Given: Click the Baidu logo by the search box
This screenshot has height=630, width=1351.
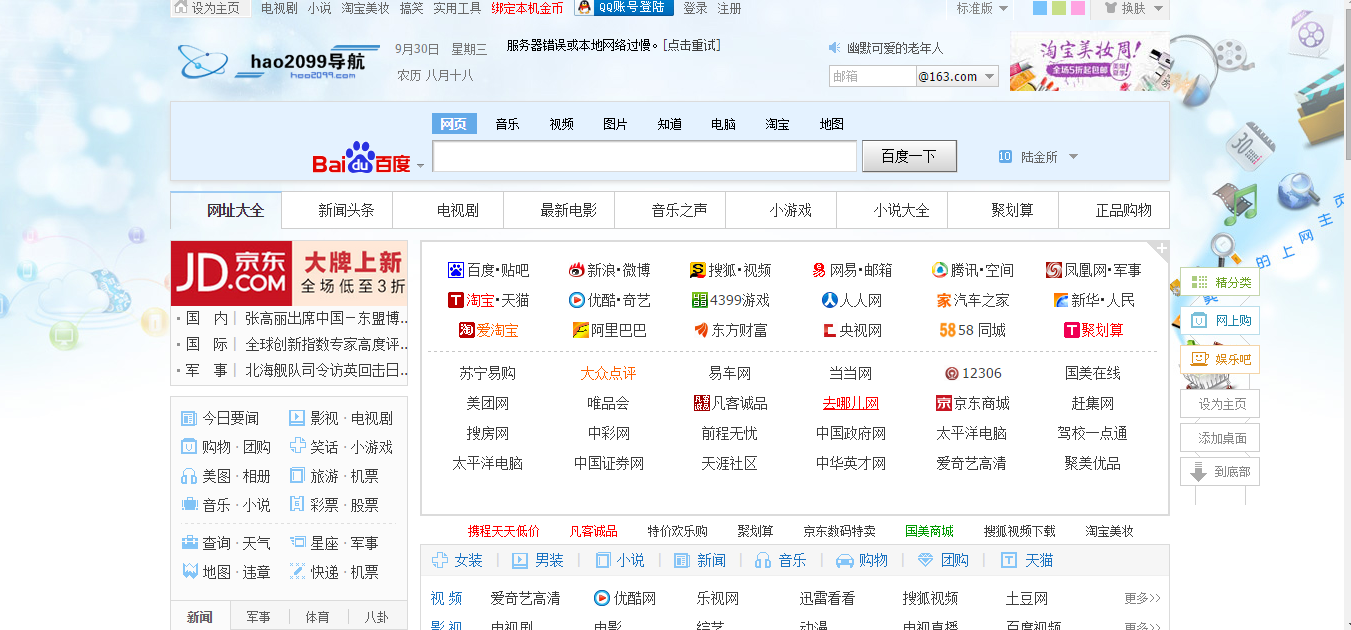Looking at the screenshot, I should (x=362, y=158).
